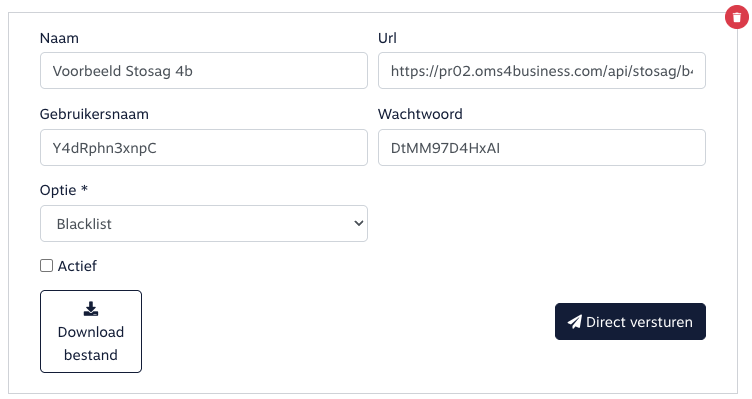Toggle Actief via its text label

[x=77, y=266]
